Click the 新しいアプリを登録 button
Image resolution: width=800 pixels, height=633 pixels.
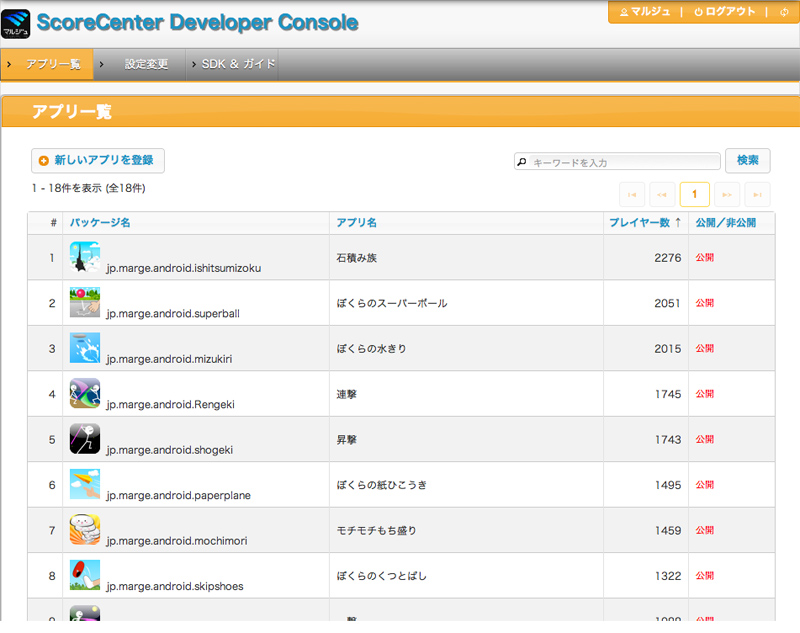coord(98,160)
